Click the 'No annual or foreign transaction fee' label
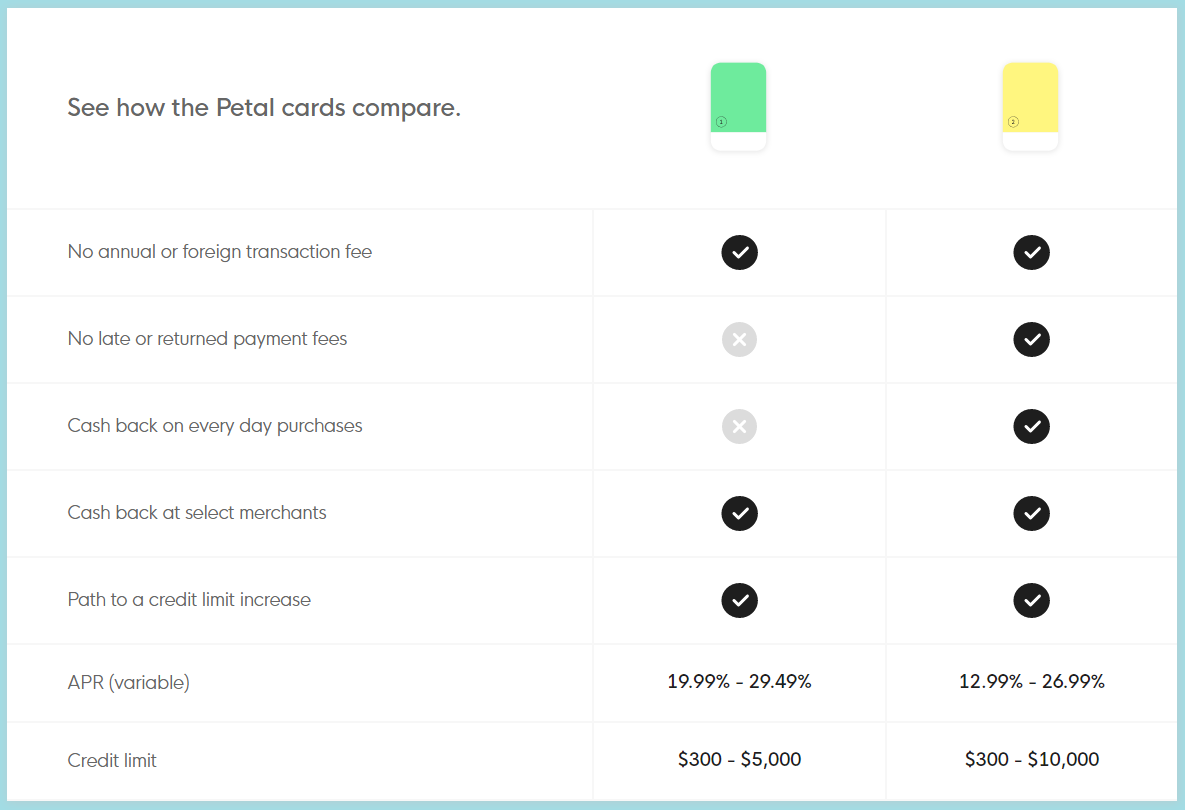 (x=220, y=252)
